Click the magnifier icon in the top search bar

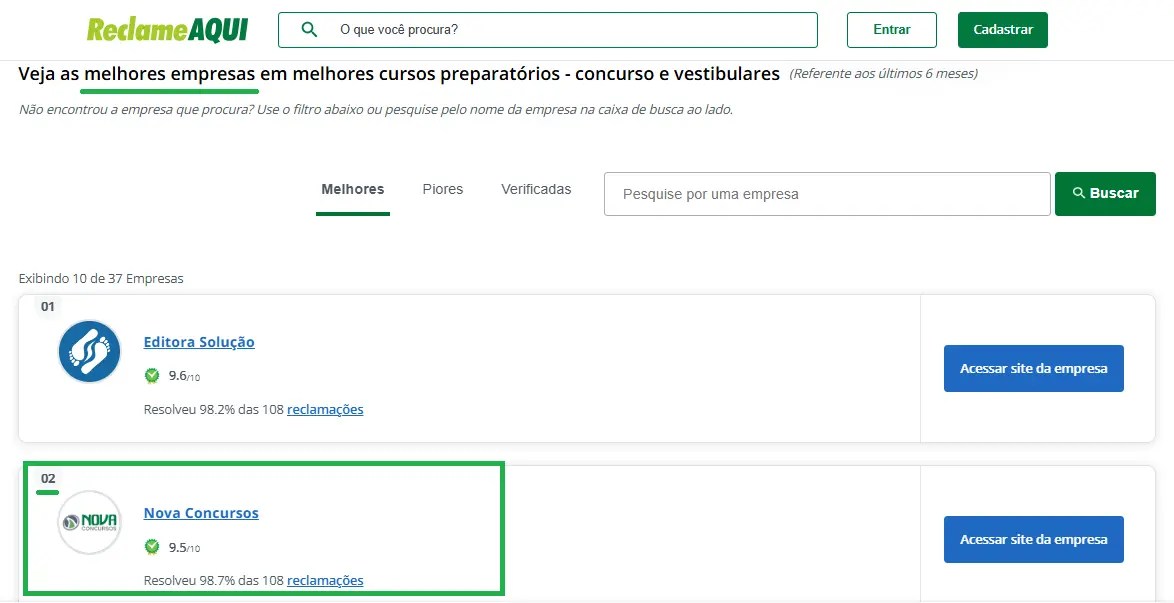pos(309,30)
